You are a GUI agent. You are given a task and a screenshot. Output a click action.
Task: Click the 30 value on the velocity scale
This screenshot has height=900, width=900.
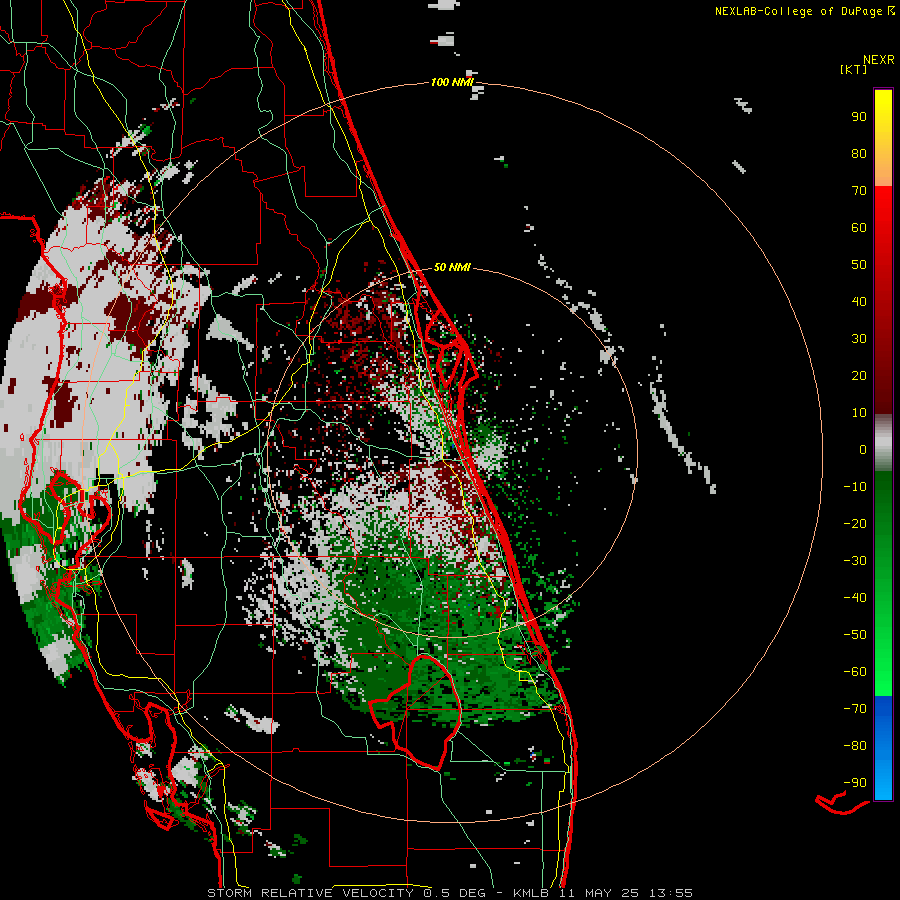click(x=859, y=339)
